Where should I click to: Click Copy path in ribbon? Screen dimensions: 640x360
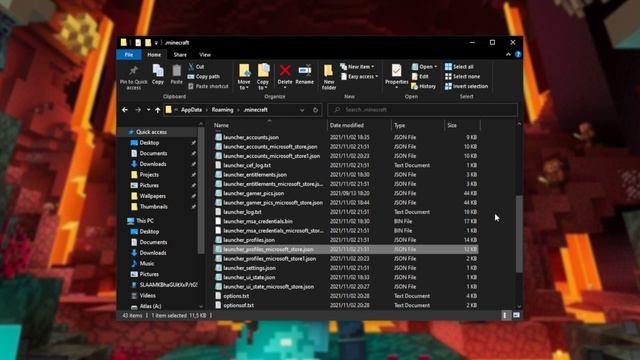click(x=204, y=76)
